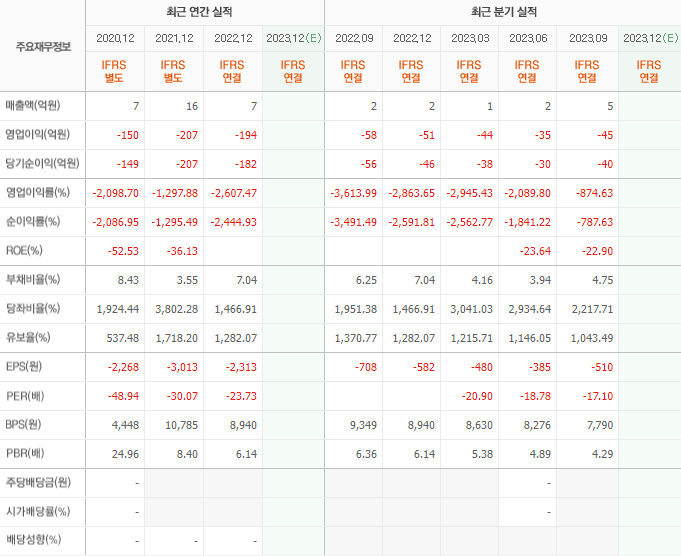Image resolution: width=681 pixels, height=556 pixels.
Task: Click operating margin value -3,613.99
Action: (x=354, y=193)
